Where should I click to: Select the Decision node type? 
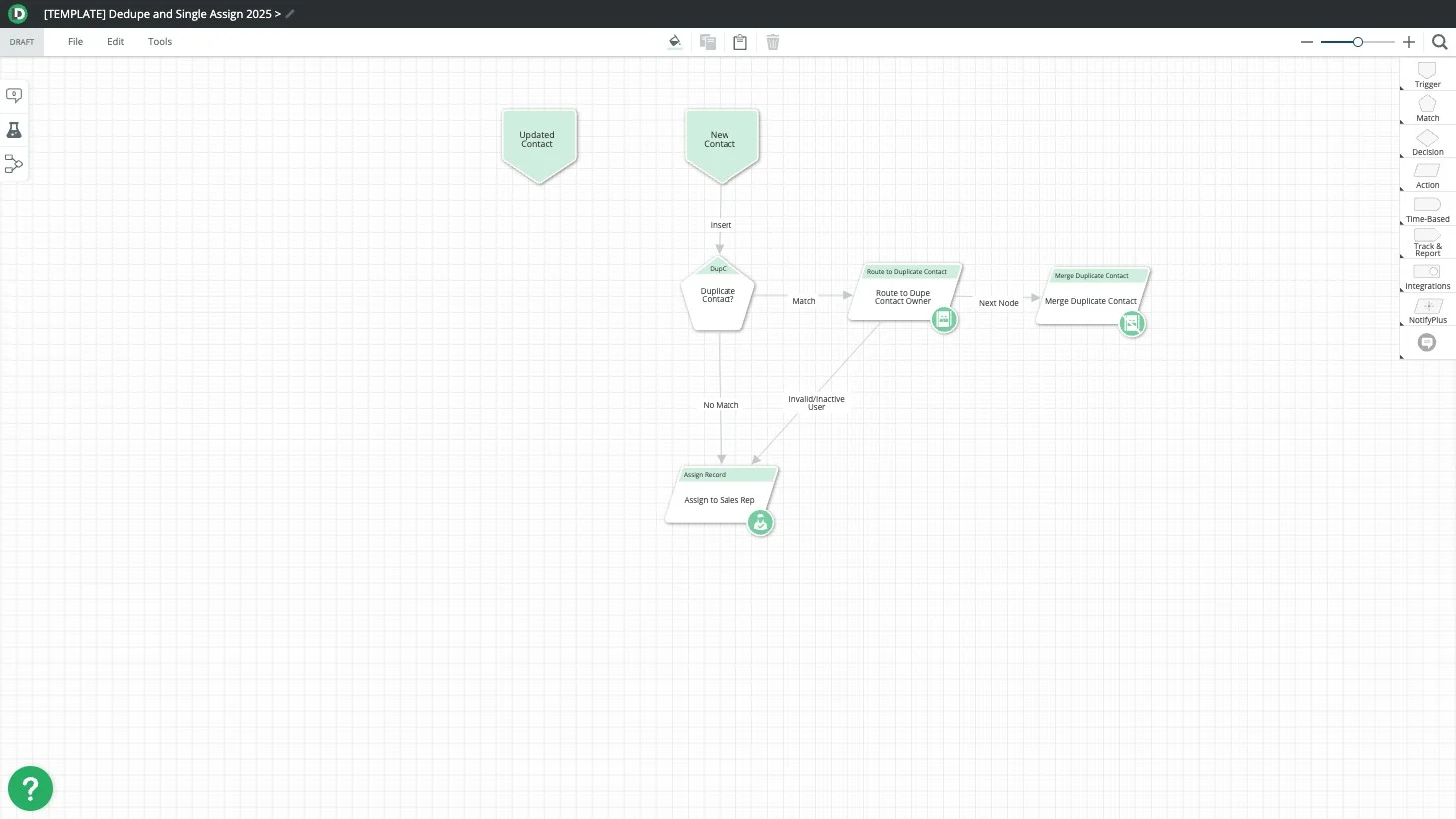[1427, 143]
